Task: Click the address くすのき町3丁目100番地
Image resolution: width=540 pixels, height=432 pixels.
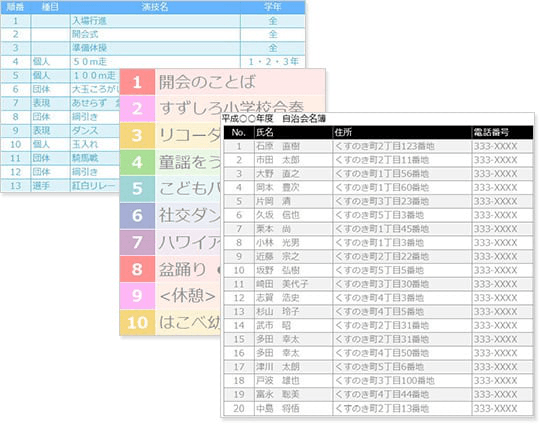Action: [385, 381]
